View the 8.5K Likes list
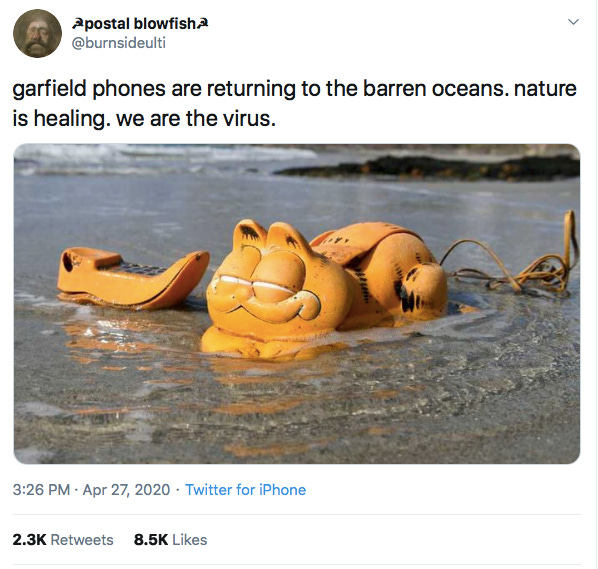598x569 pixels. click(x=170, y=540)
